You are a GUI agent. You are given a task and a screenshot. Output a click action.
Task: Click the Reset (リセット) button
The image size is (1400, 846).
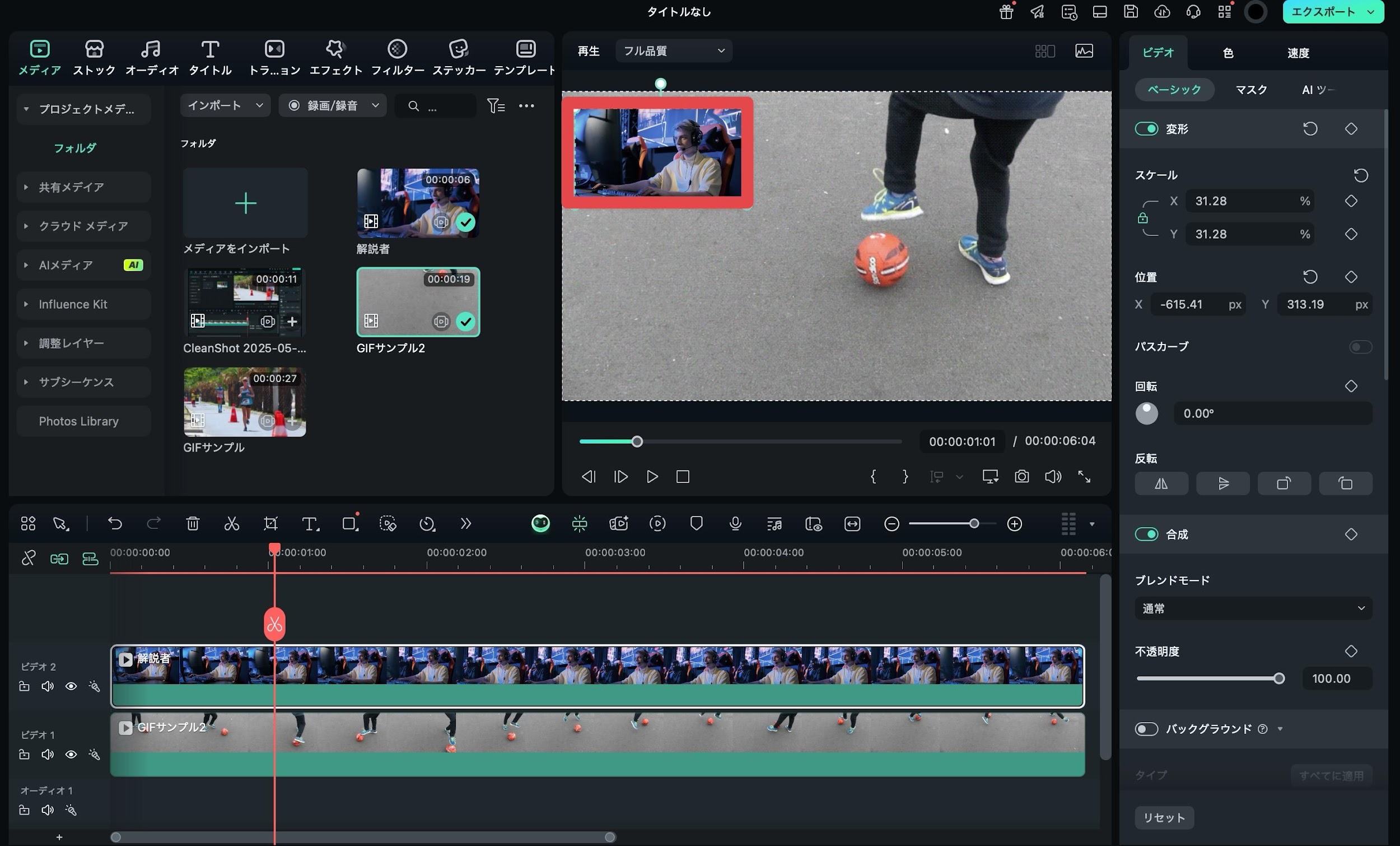[x=1164, y=817]
